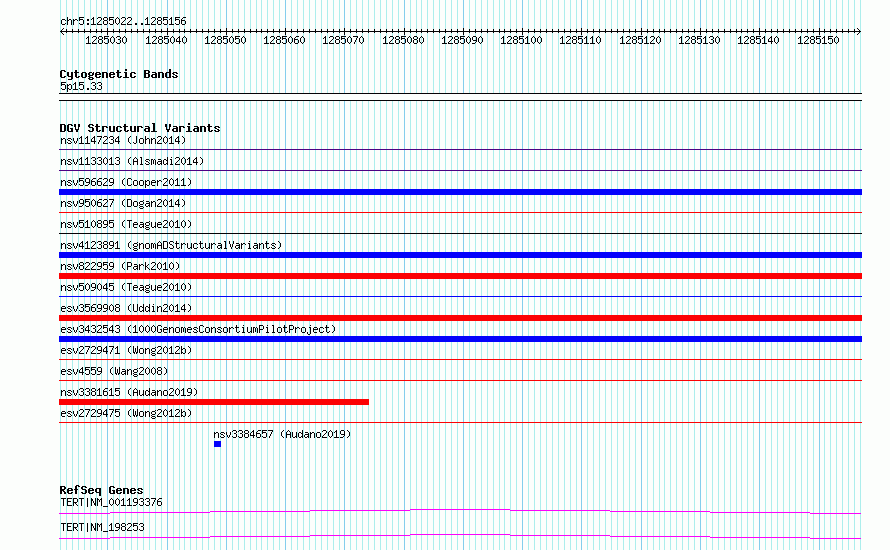Click the blue bar of nsv4123891
Viewport: 890px width, 550px height.
460,255
